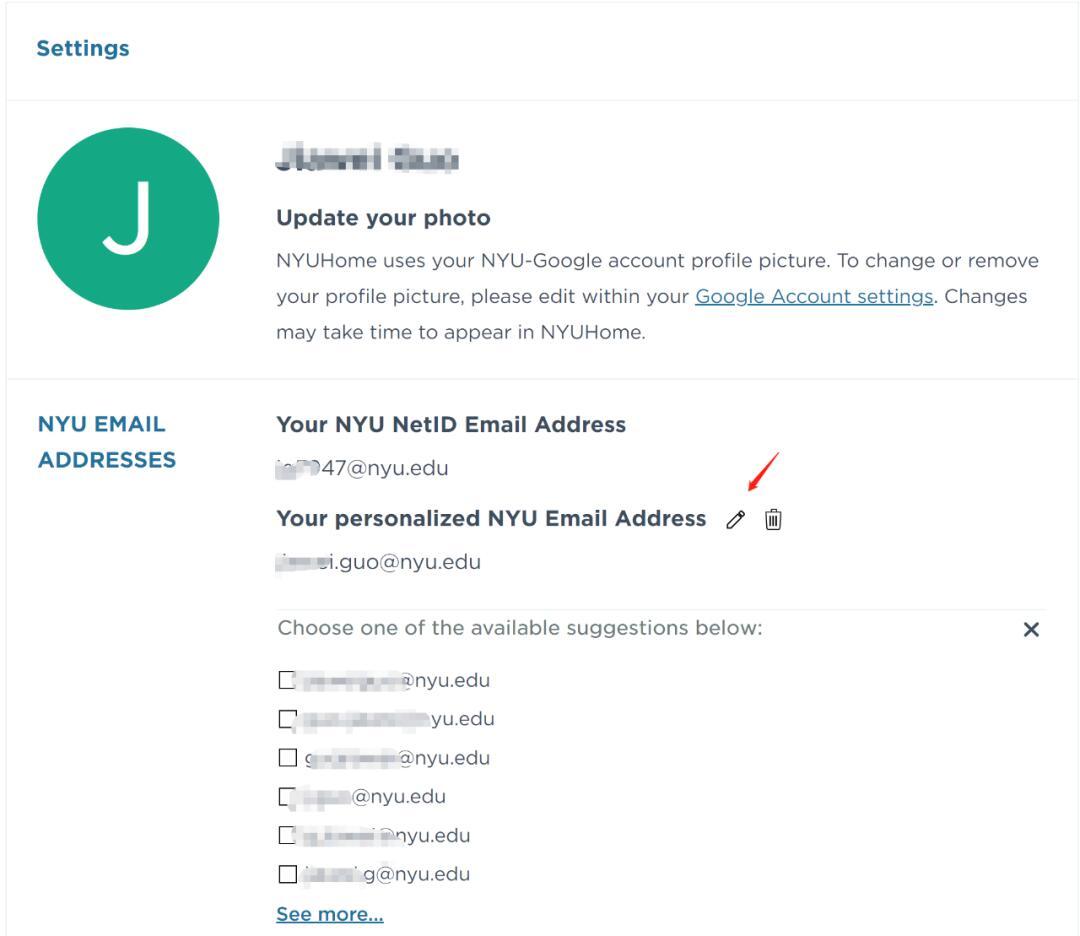
Task: Click the pencil icon to edit personalized email
Action: (736, 519)
